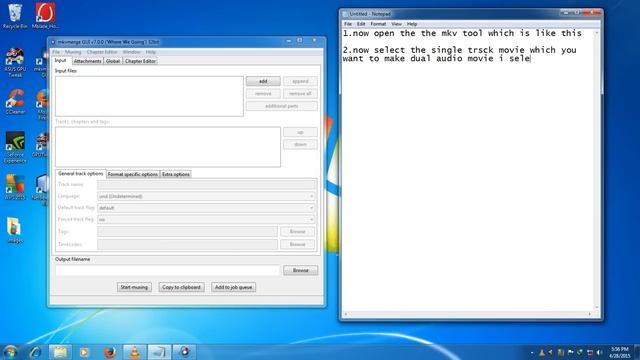Click the Browse button for Tags
Viewport: 640px width, 360px height.
(297, 232)
